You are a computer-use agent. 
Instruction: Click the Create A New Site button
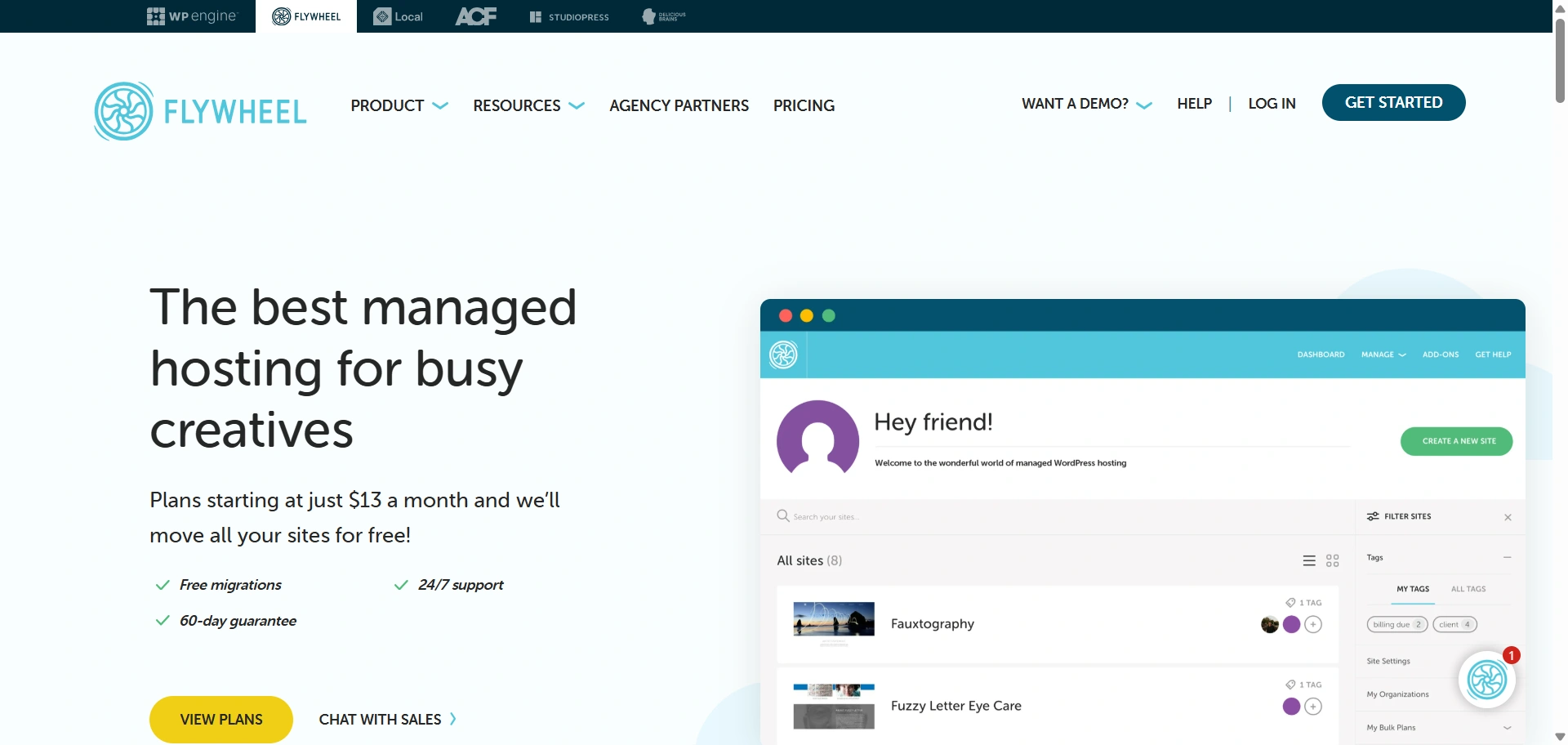[1456, 441]
